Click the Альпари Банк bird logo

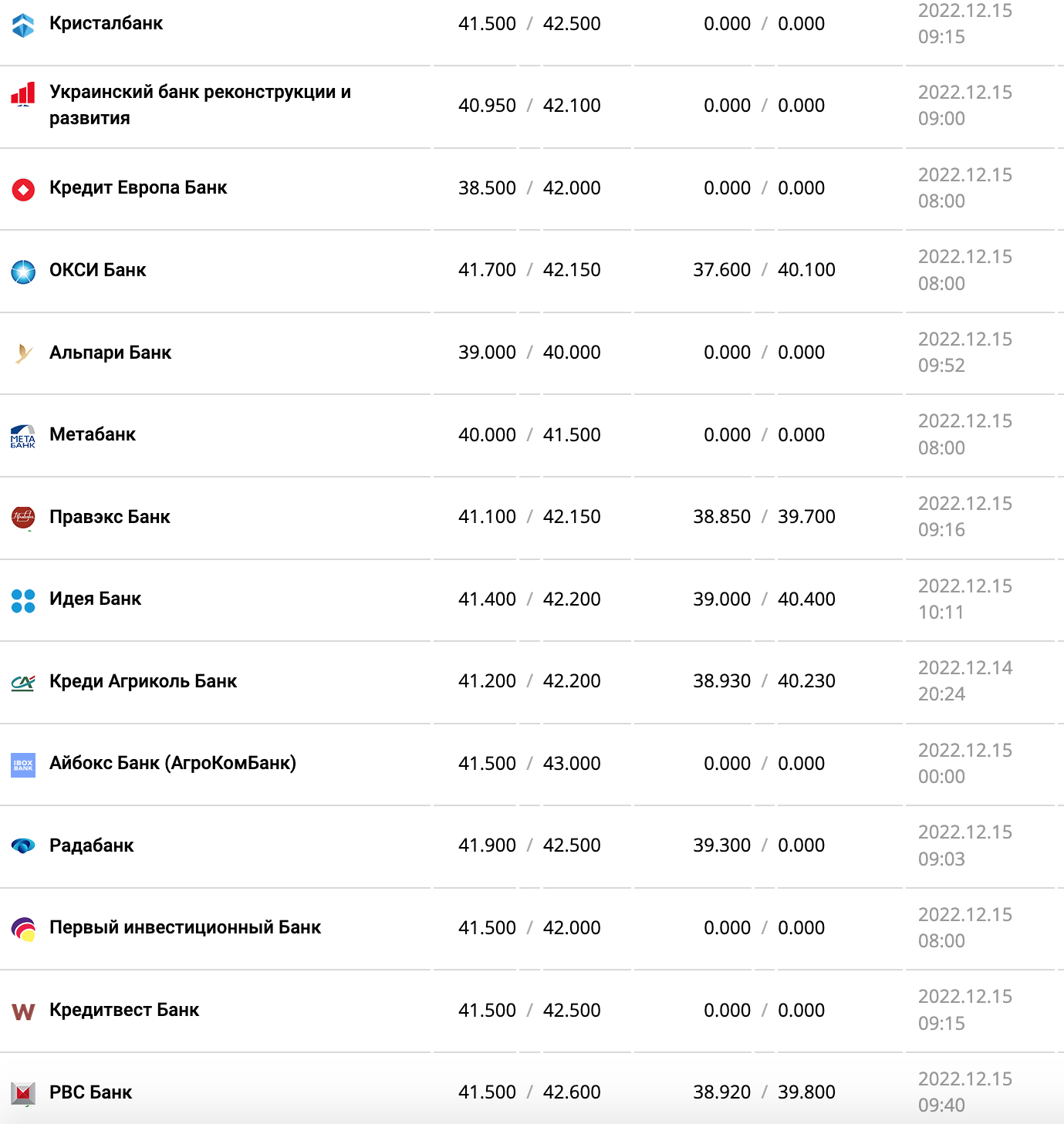pyautogui.click(x=23, y=353)
